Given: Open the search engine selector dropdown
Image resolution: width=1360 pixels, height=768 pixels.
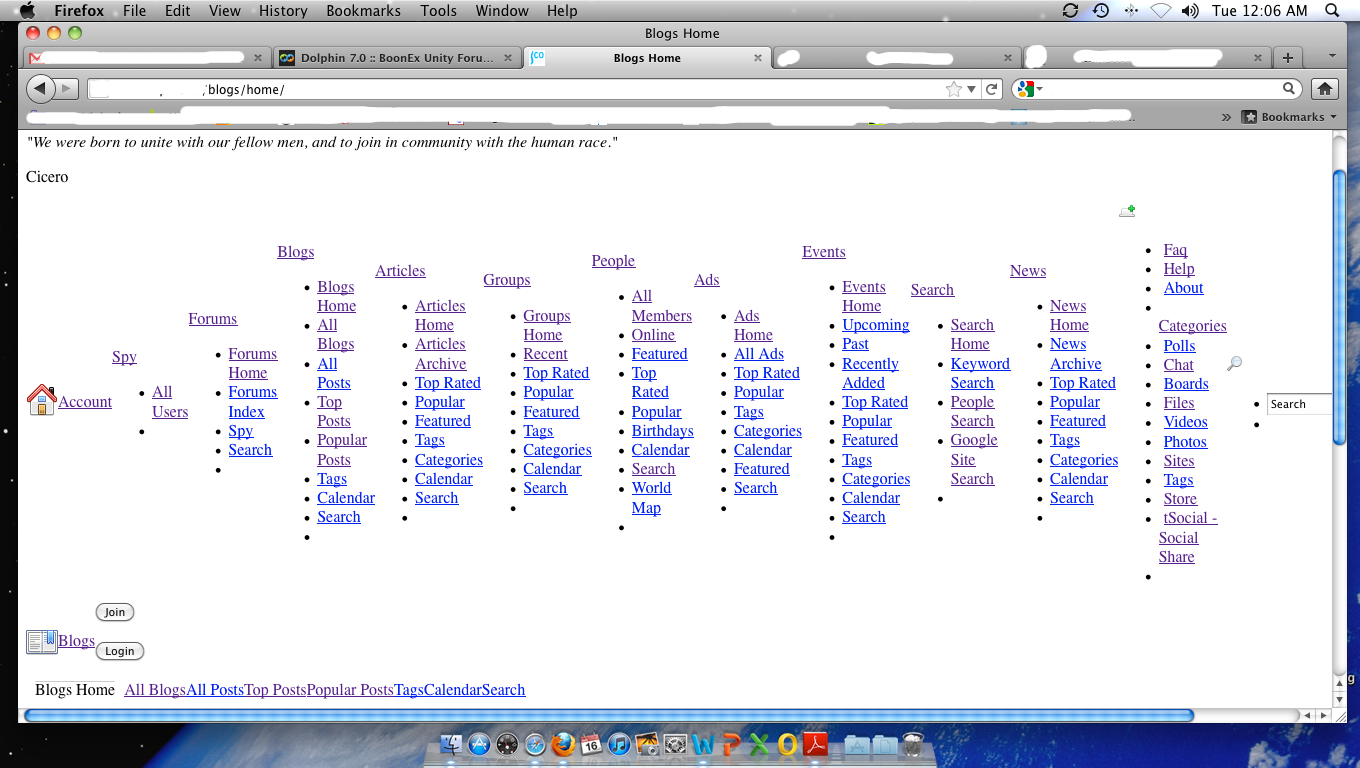Looking at the screenshot, I should 1028,89.
